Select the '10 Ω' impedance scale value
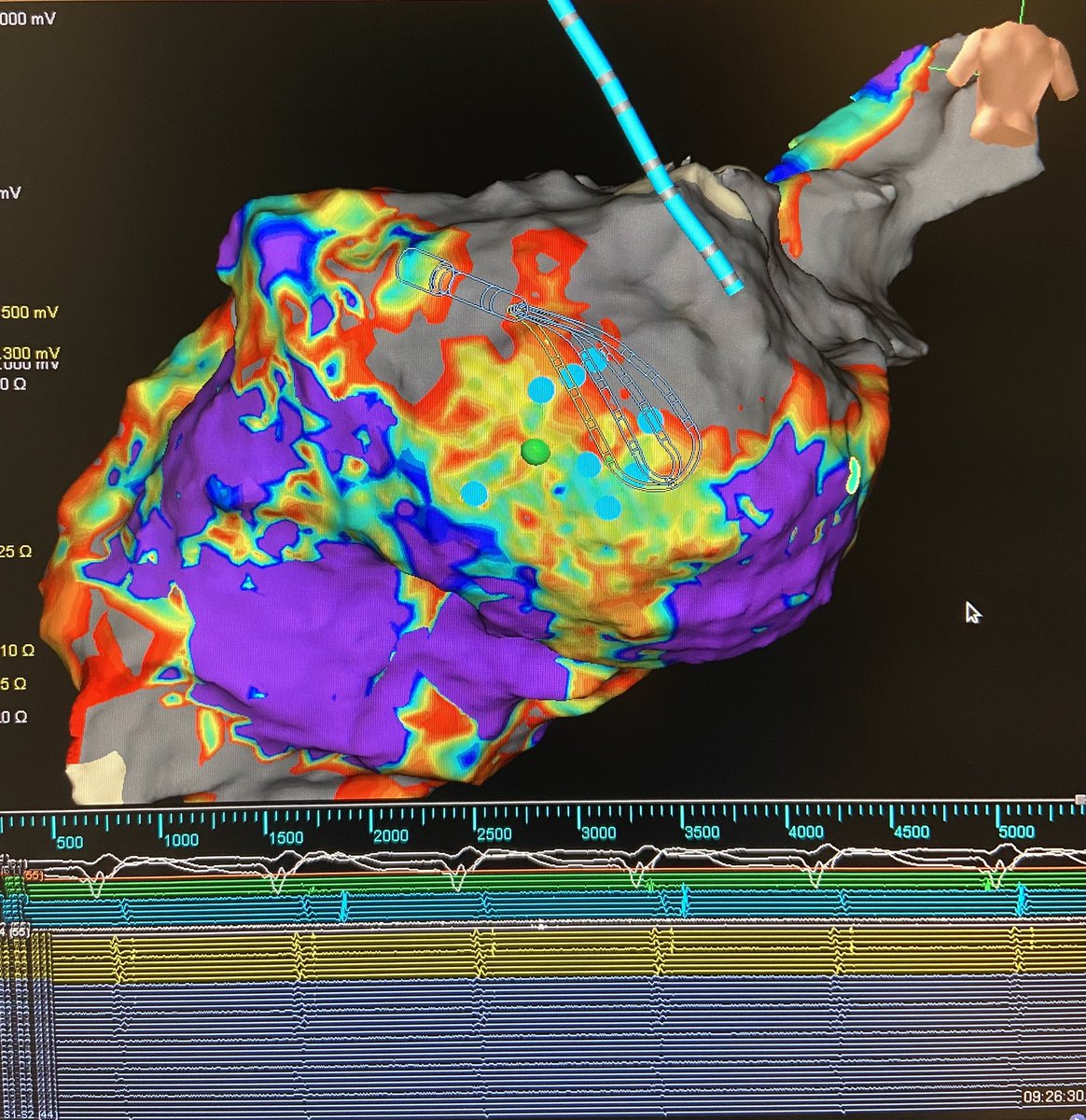 (17, 650)
